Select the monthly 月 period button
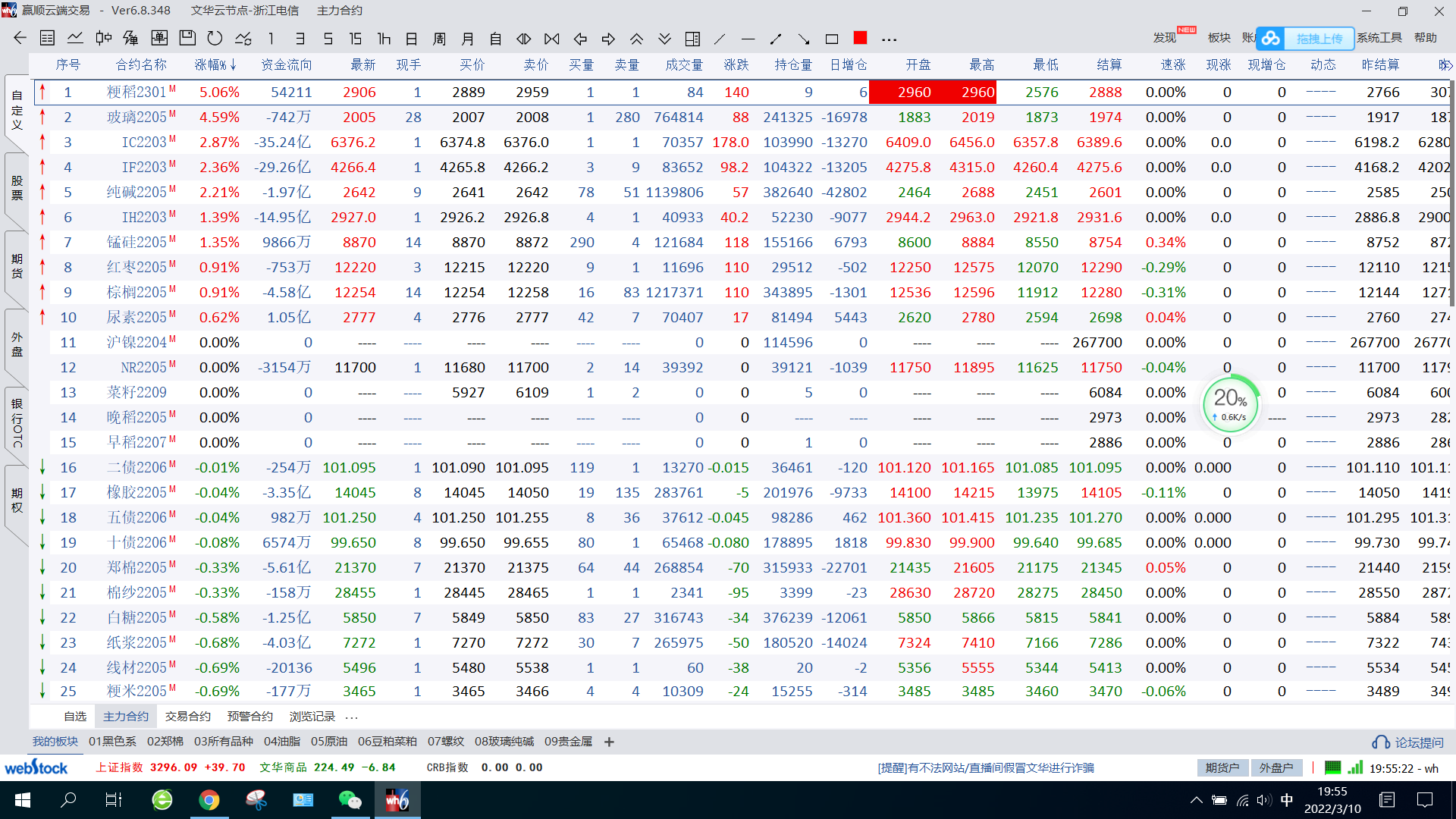This screenshot has width=1456, height=819. (x=467, y=38)
